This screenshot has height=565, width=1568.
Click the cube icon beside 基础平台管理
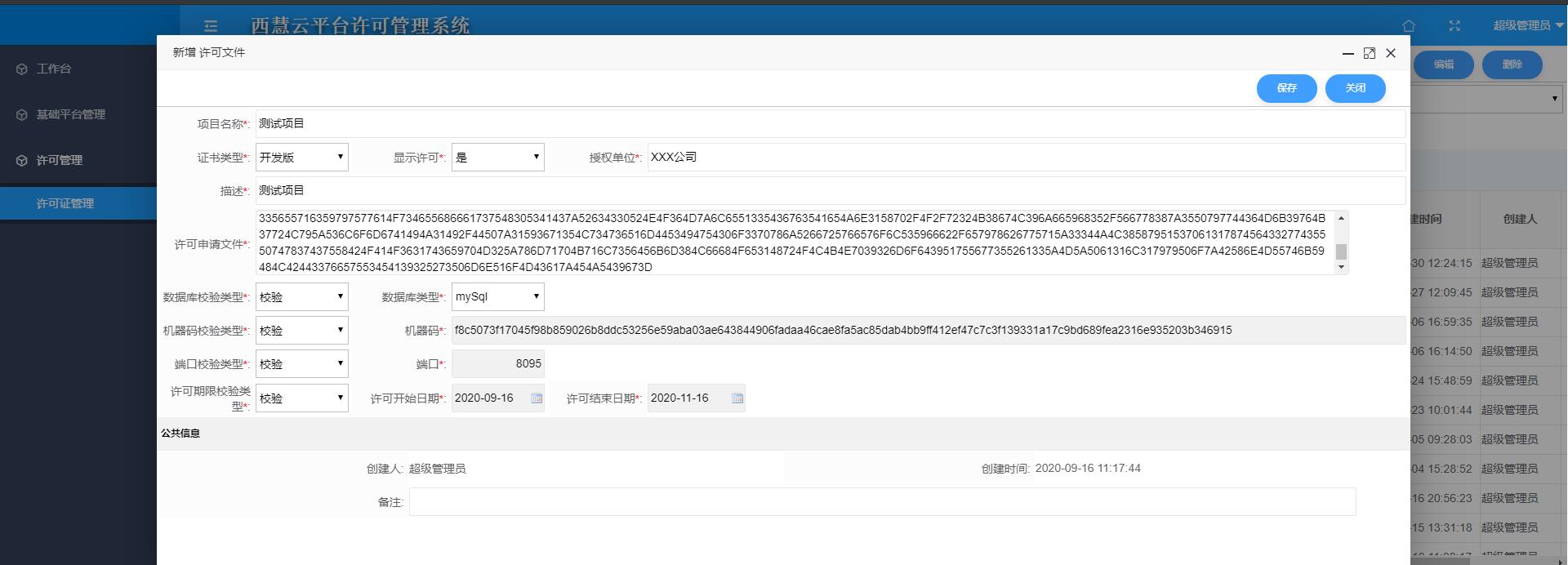click(21, 114)
